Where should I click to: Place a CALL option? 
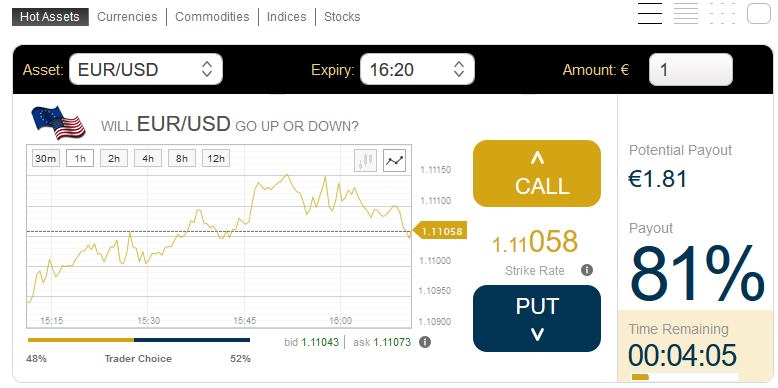coord(537,173)
